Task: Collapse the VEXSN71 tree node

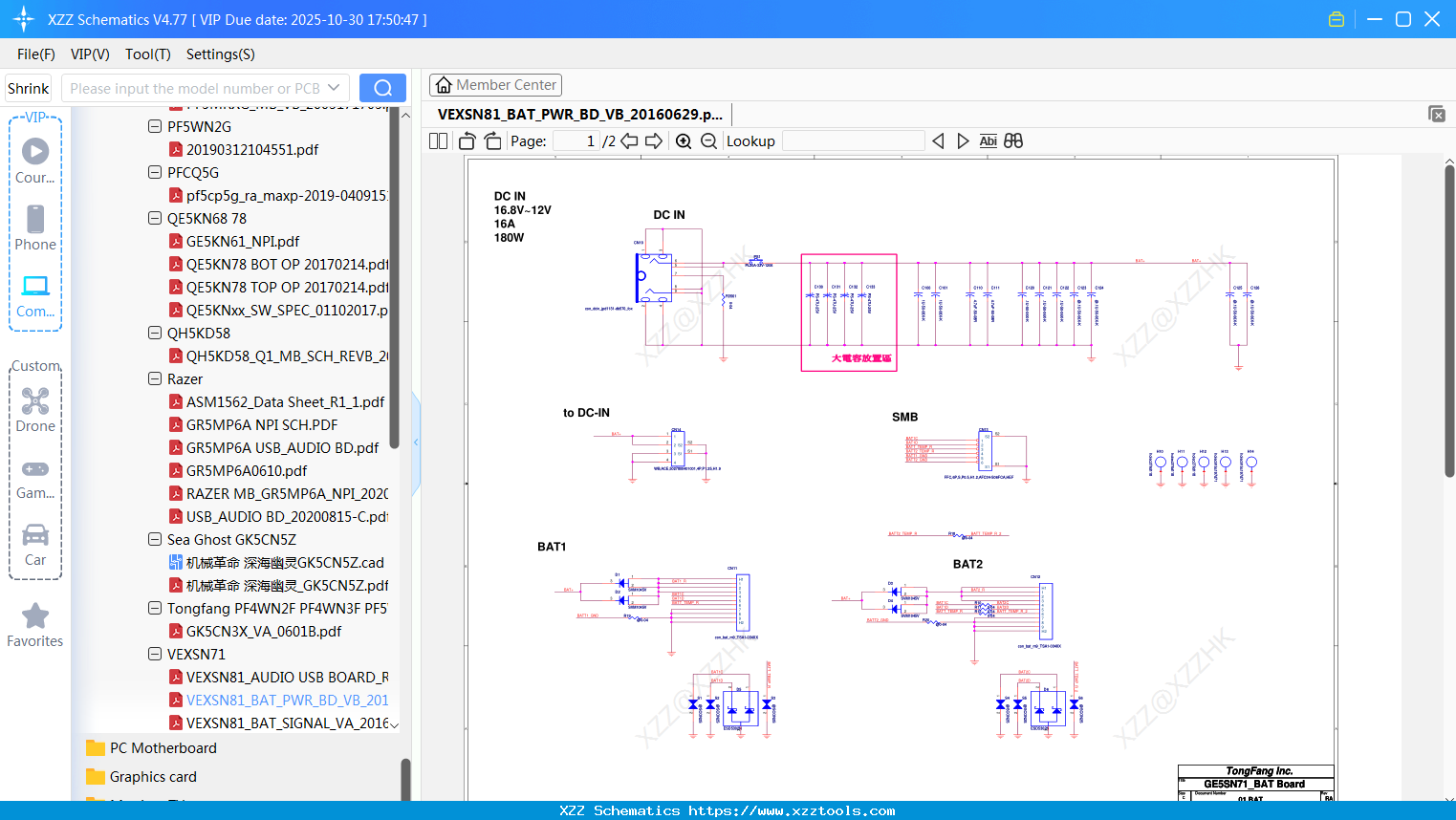Action: pyautogui.click(x=155, y=654)
